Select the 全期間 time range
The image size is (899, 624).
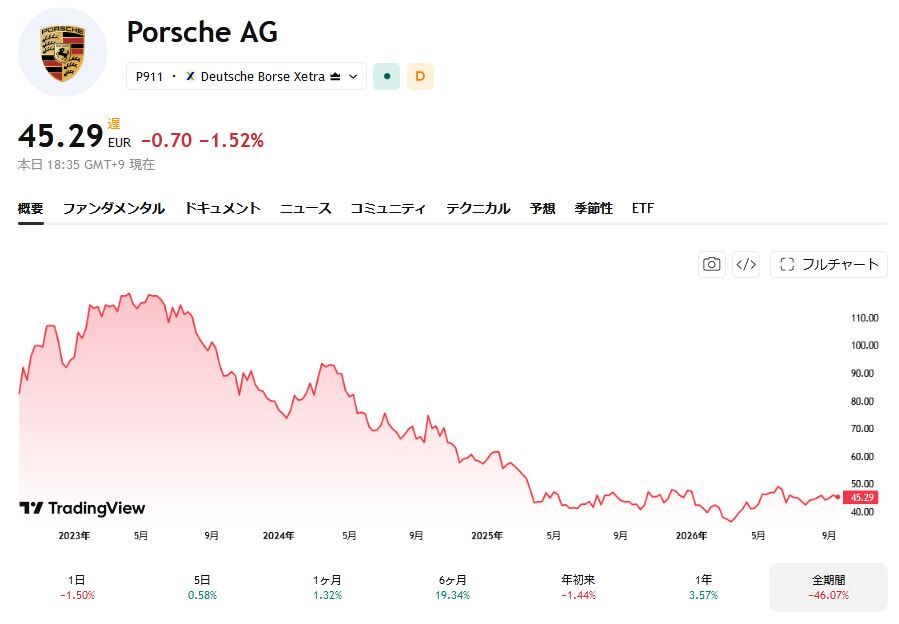point(828,587)
